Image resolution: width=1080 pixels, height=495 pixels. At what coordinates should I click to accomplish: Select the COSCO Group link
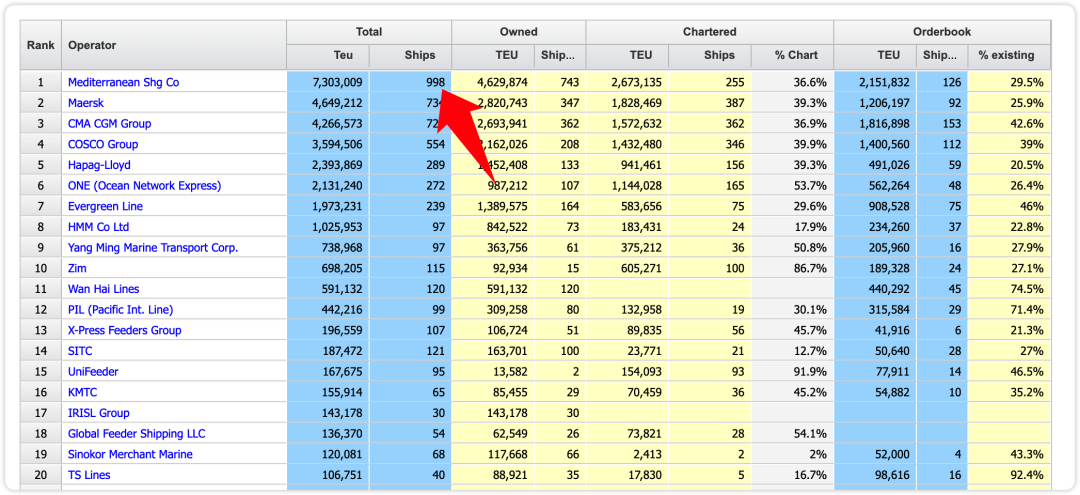[x=102, y=144]
